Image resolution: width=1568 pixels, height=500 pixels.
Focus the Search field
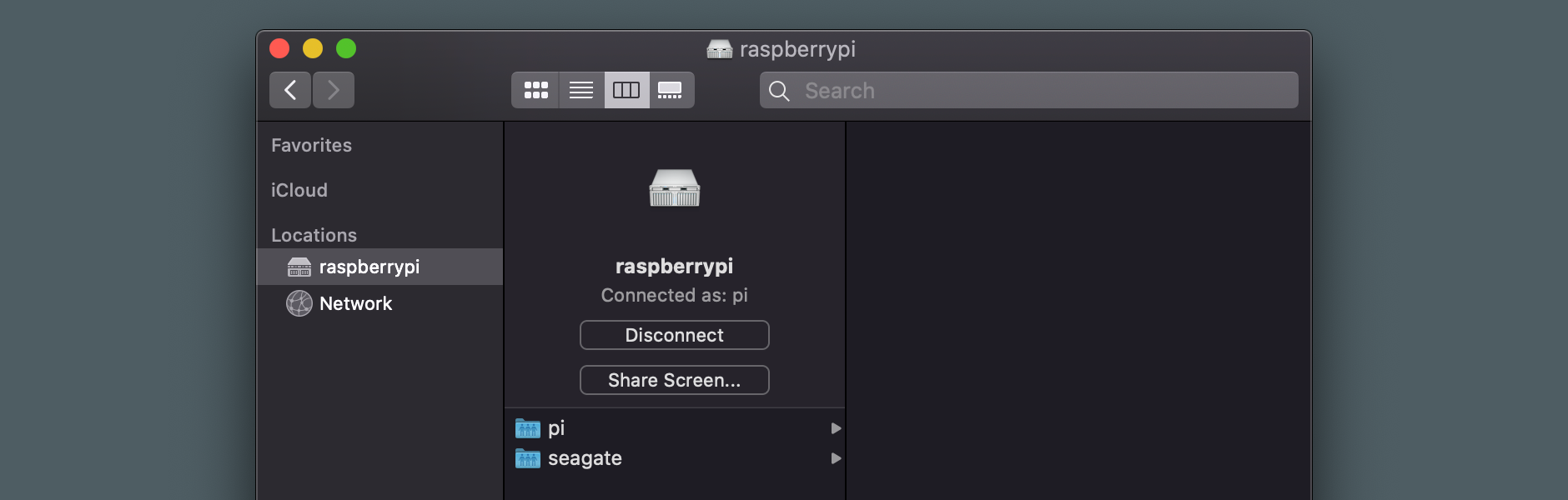click(x=1029, y=90)
